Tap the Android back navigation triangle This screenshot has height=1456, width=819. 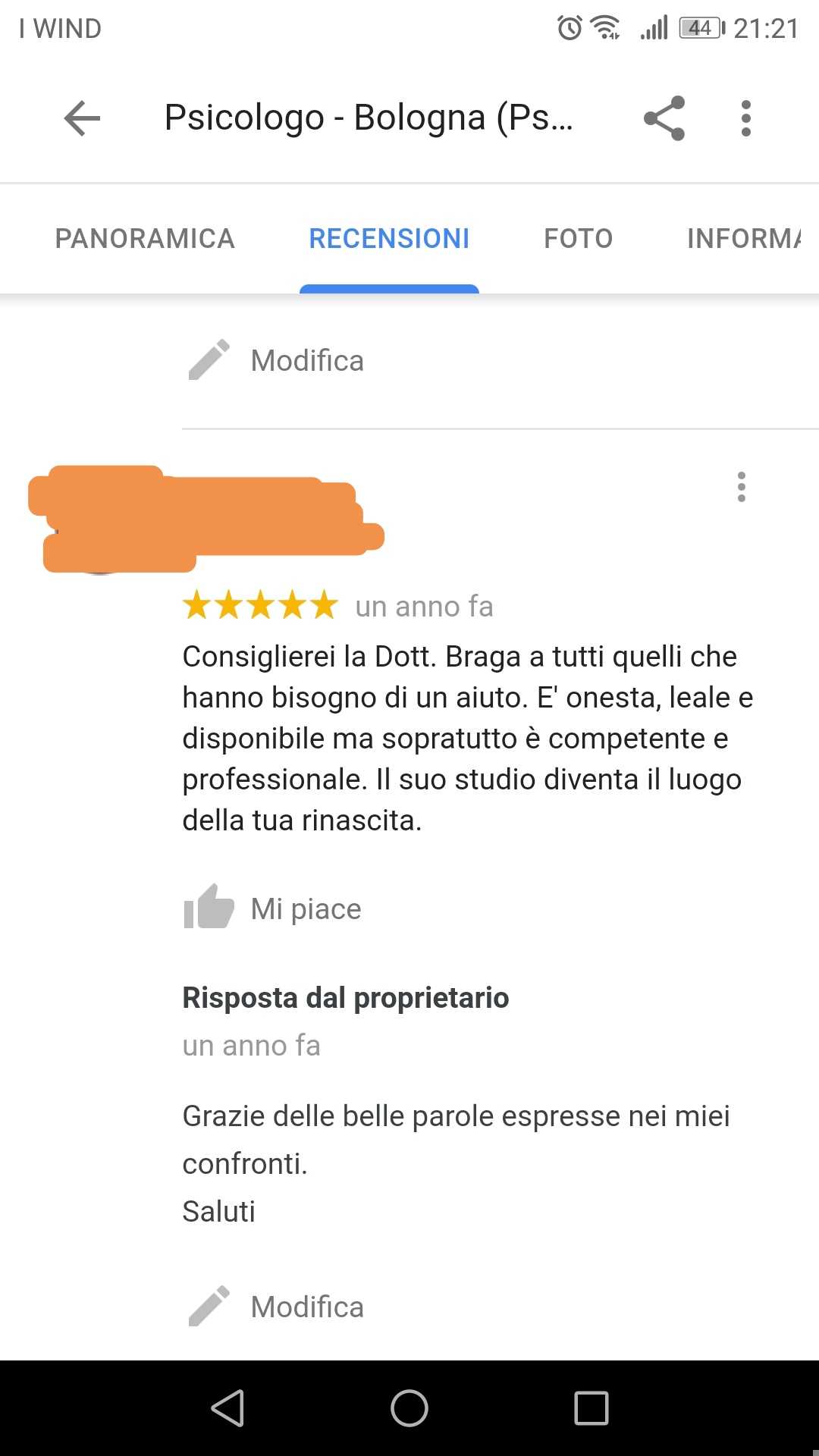(x=227, y=1408)
